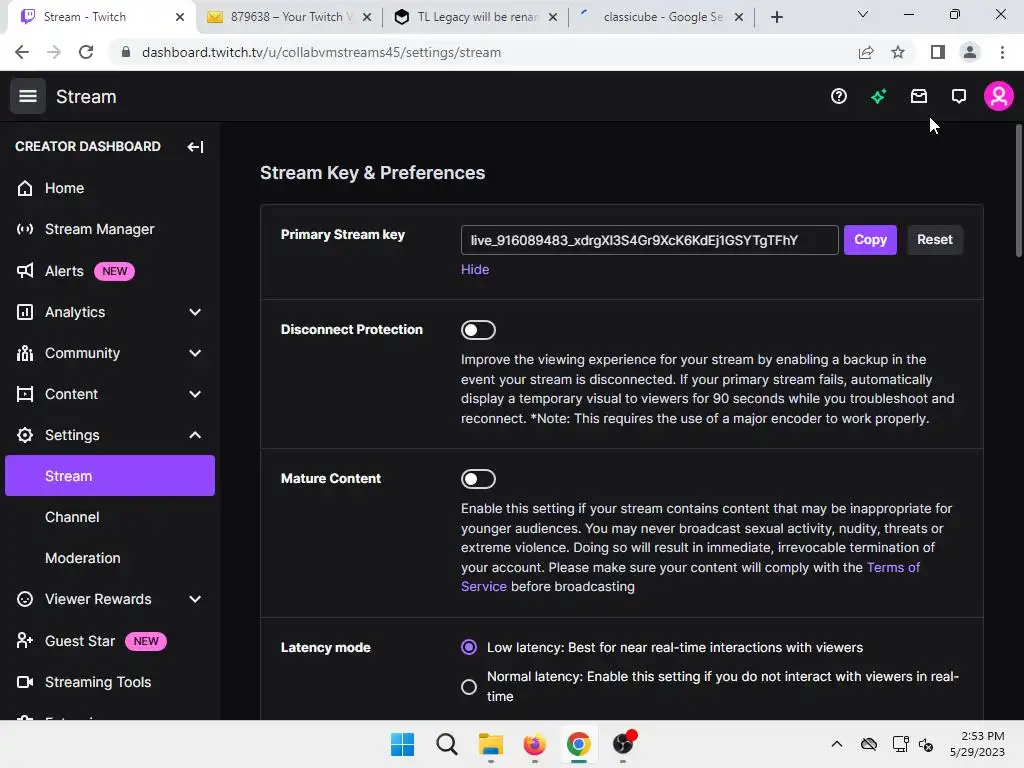Switch to the 879638 Your Twitch tab
Screen dimensions: 1024x768
pyautogui.click(x=287, y=17)
